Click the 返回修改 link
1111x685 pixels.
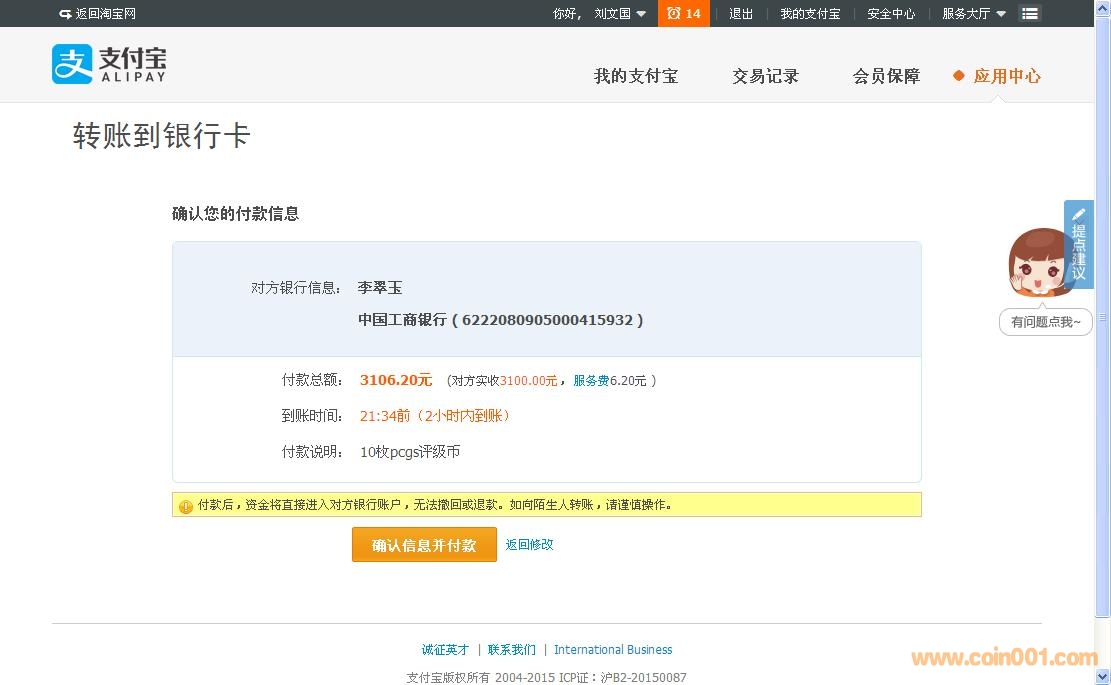point(529,545)
